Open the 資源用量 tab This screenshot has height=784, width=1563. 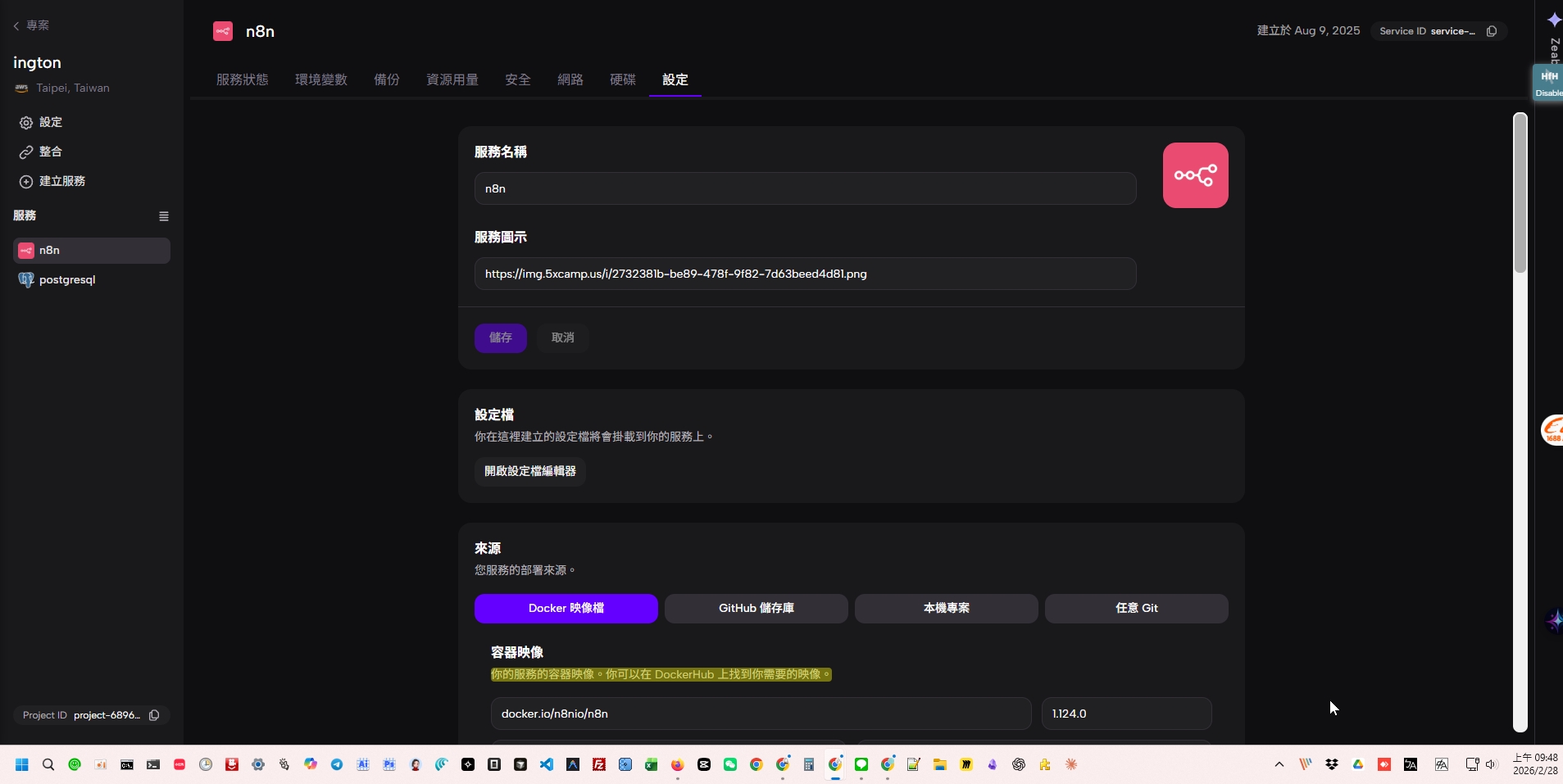pos(452,79)
